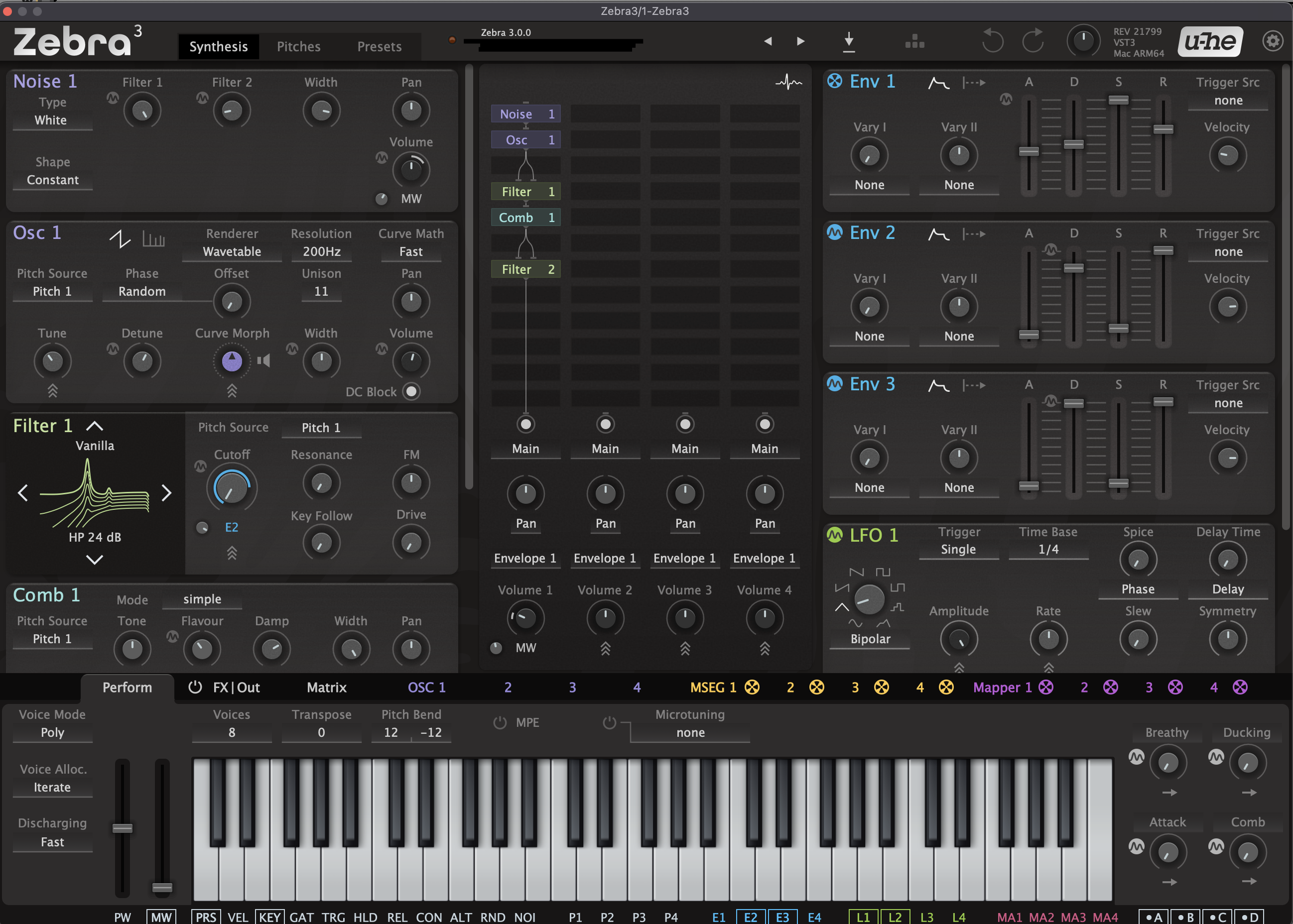Click the PRS modulation source button
This screenshot has height=924, width=1293.
pos(206,917)
